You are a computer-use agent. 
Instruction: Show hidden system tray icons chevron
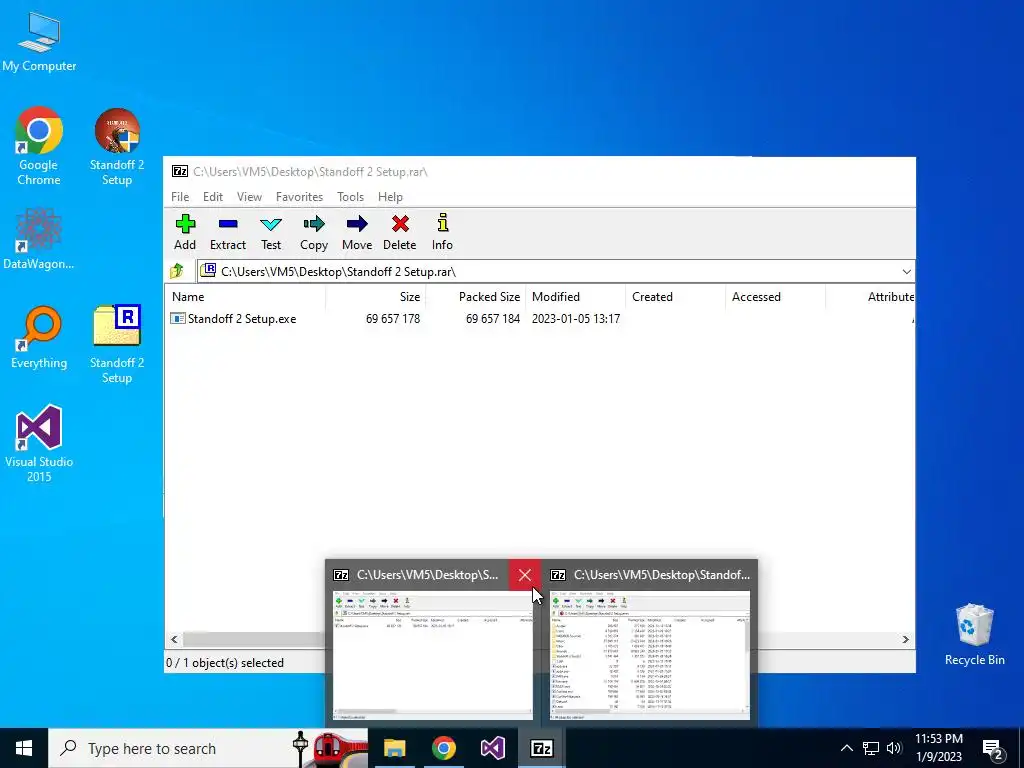click(x=846, y=748)
